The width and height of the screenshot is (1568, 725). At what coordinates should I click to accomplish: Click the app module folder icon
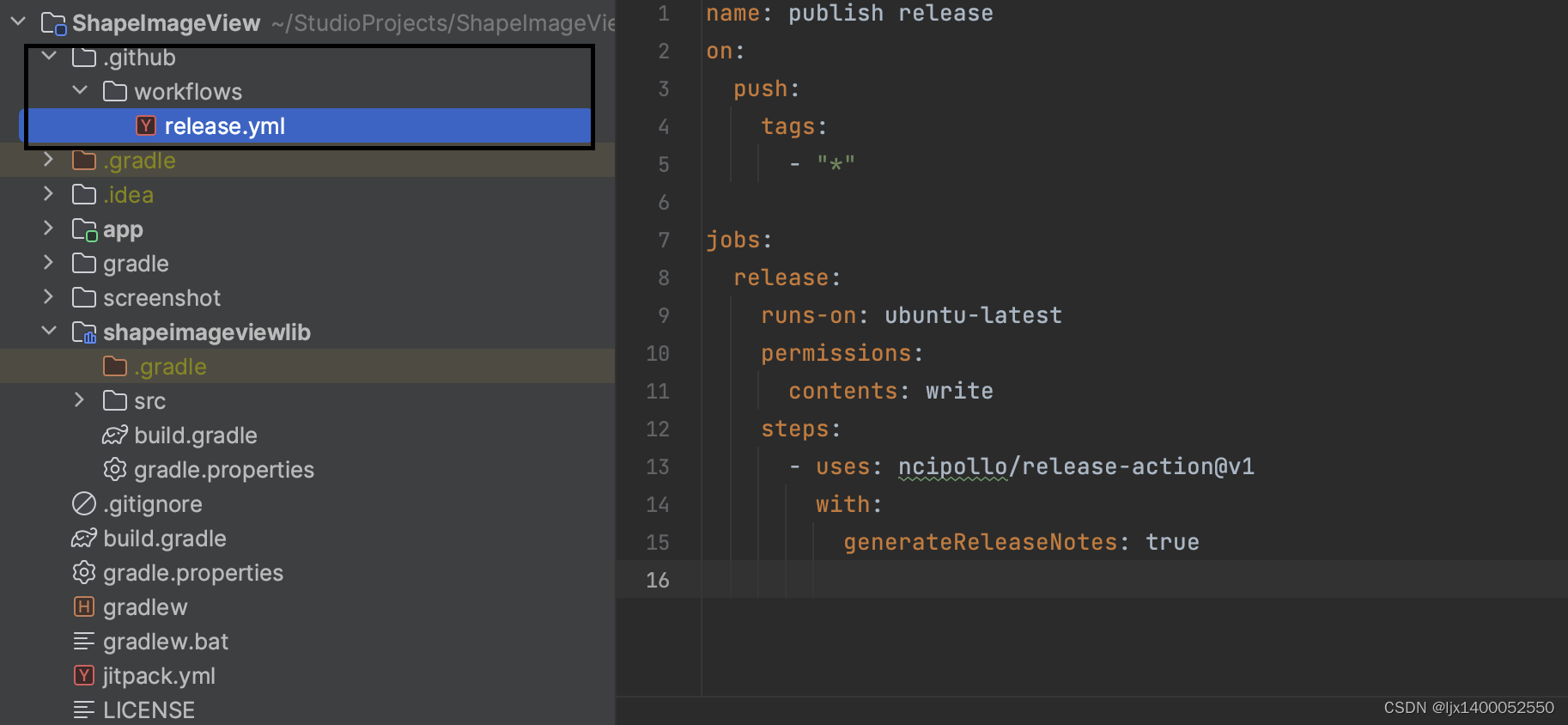pyautogui.click(x=84, y=229)
